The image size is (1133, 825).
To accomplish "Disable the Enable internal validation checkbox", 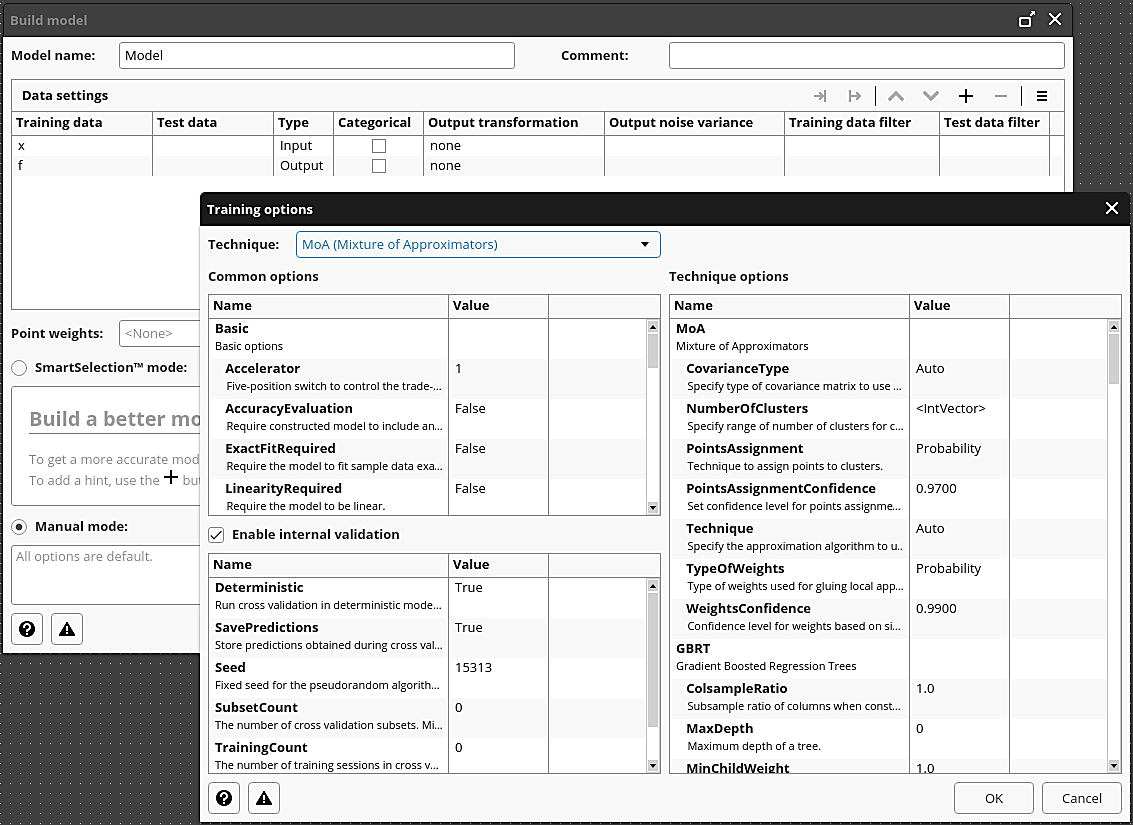I will pos(216,535).
